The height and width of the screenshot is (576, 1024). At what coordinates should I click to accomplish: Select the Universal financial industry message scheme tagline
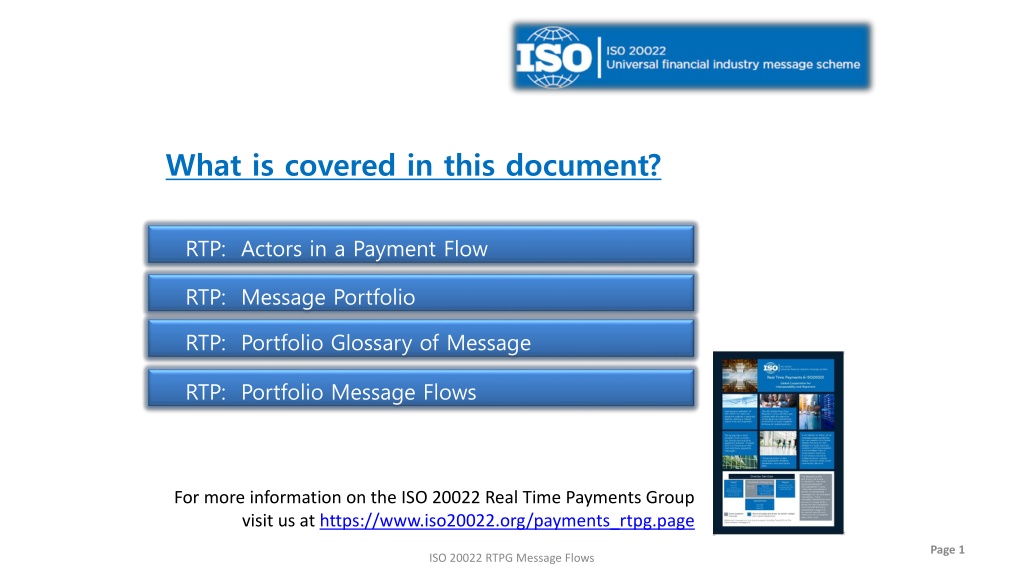[x=733, y=64]
